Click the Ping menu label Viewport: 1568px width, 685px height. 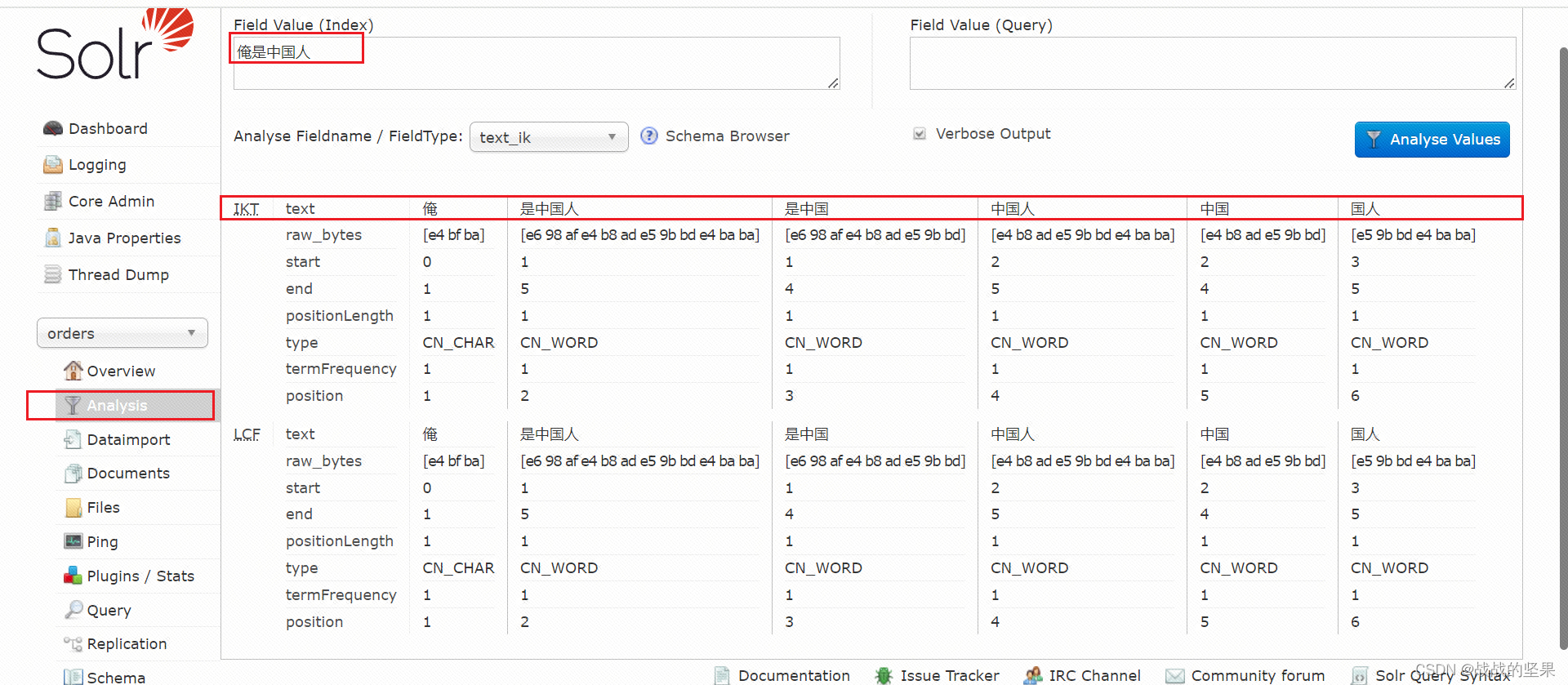click(102, 541)
